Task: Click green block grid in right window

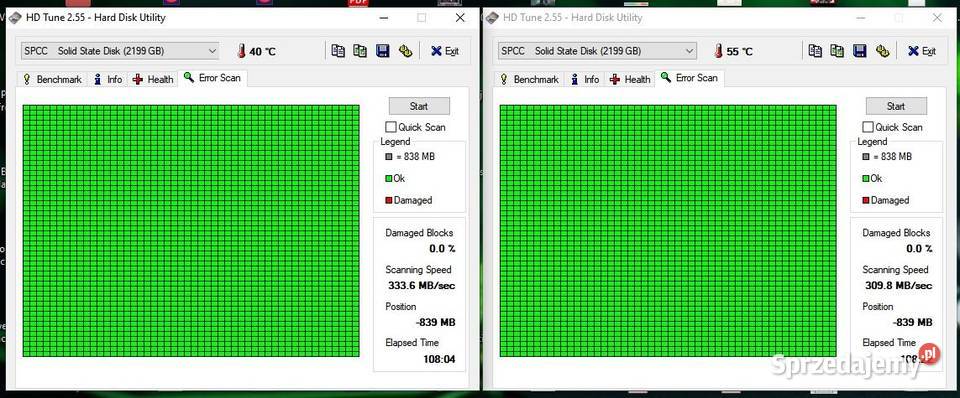Action: (x=668, y=231)
